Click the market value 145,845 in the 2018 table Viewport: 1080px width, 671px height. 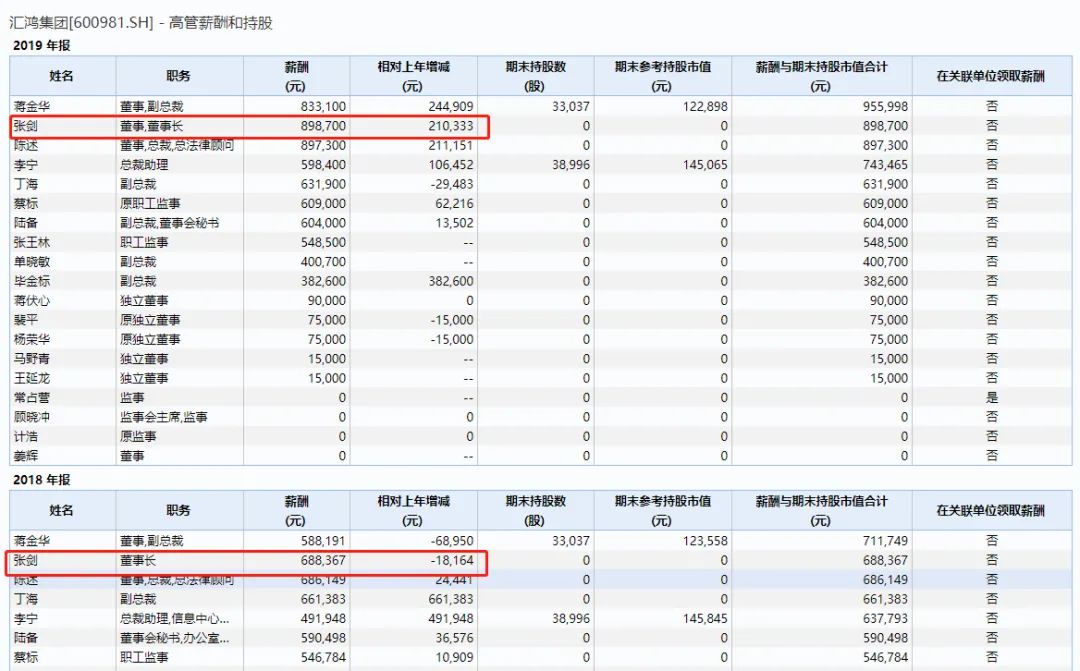pyautogui.click(x=705, y=619)
